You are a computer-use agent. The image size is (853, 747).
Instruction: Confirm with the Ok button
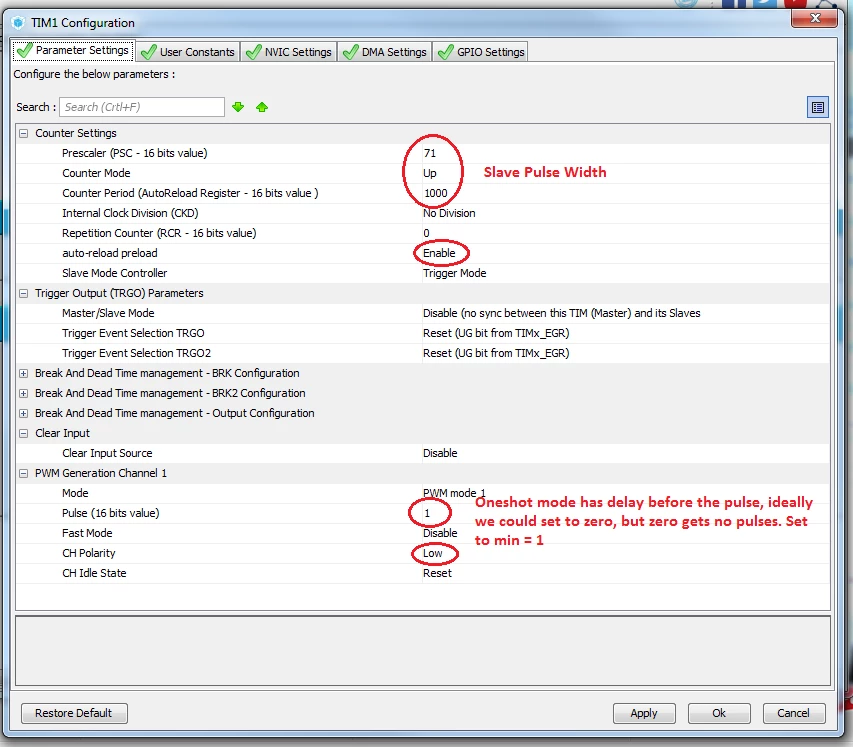coord(719,713)
